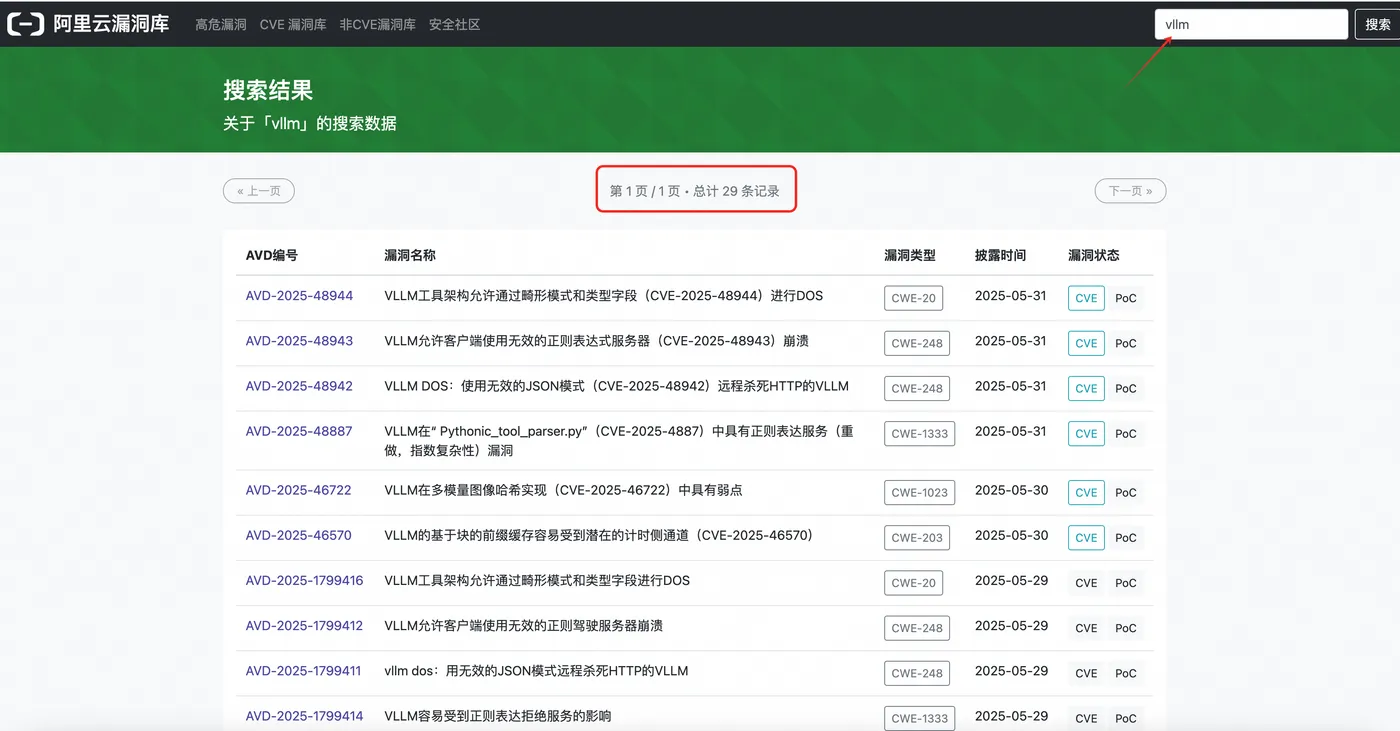Click the 披露时间 column header

[1000, 255]
